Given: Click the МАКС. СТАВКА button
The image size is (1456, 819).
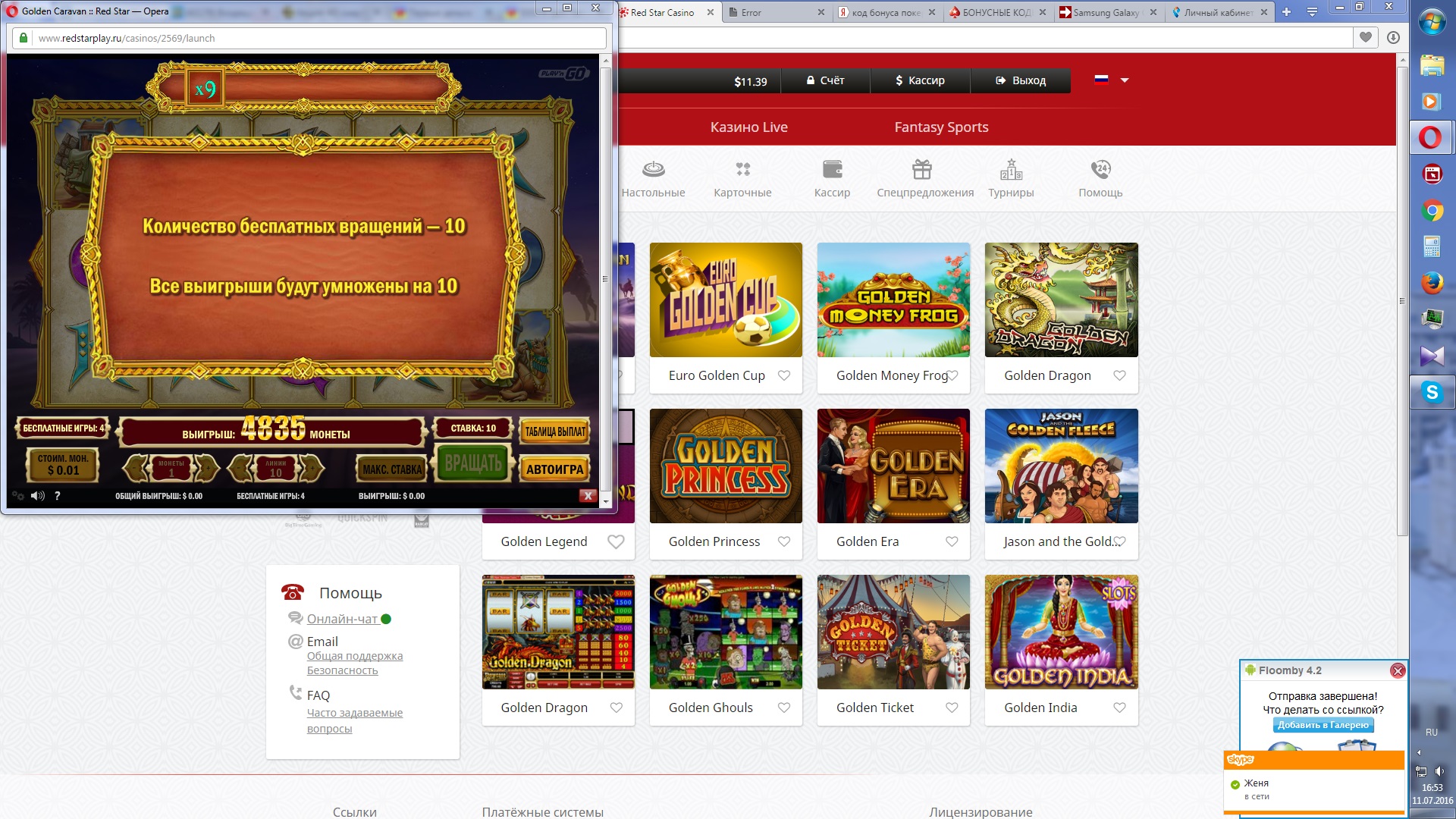Looking at the screenshot, I should 391,469.
